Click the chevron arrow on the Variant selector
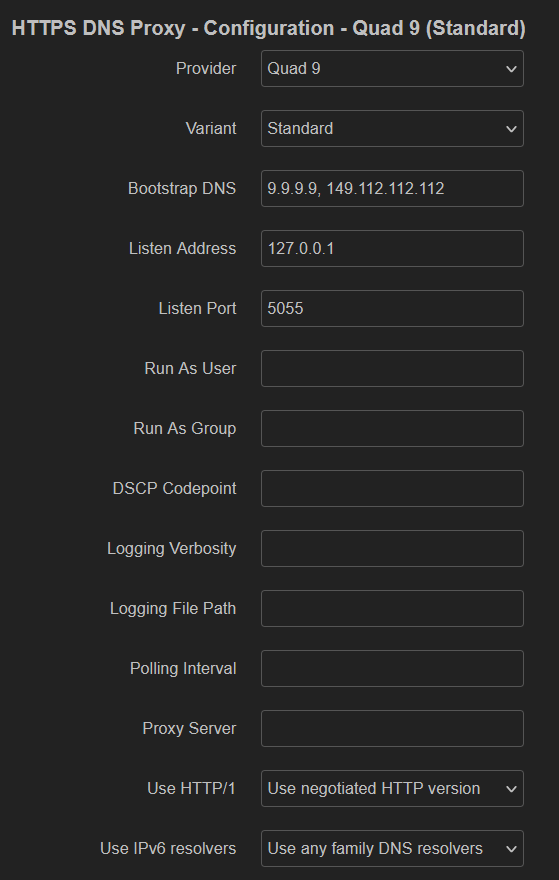Screen dimensions: 559x880 511,129
